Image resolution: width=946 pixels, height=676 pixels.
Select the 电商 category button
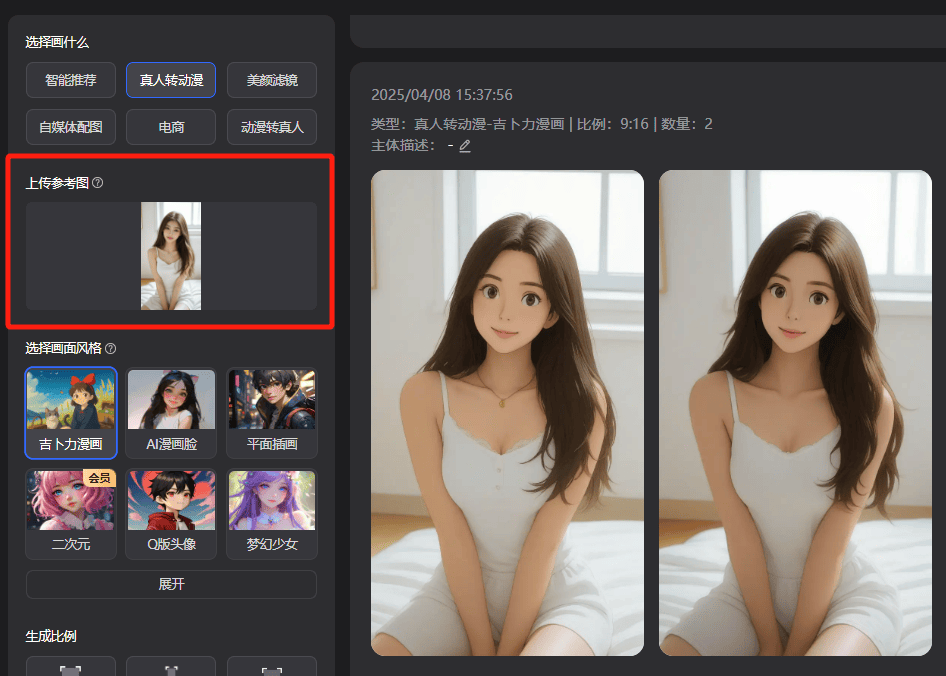coord(171,128)
